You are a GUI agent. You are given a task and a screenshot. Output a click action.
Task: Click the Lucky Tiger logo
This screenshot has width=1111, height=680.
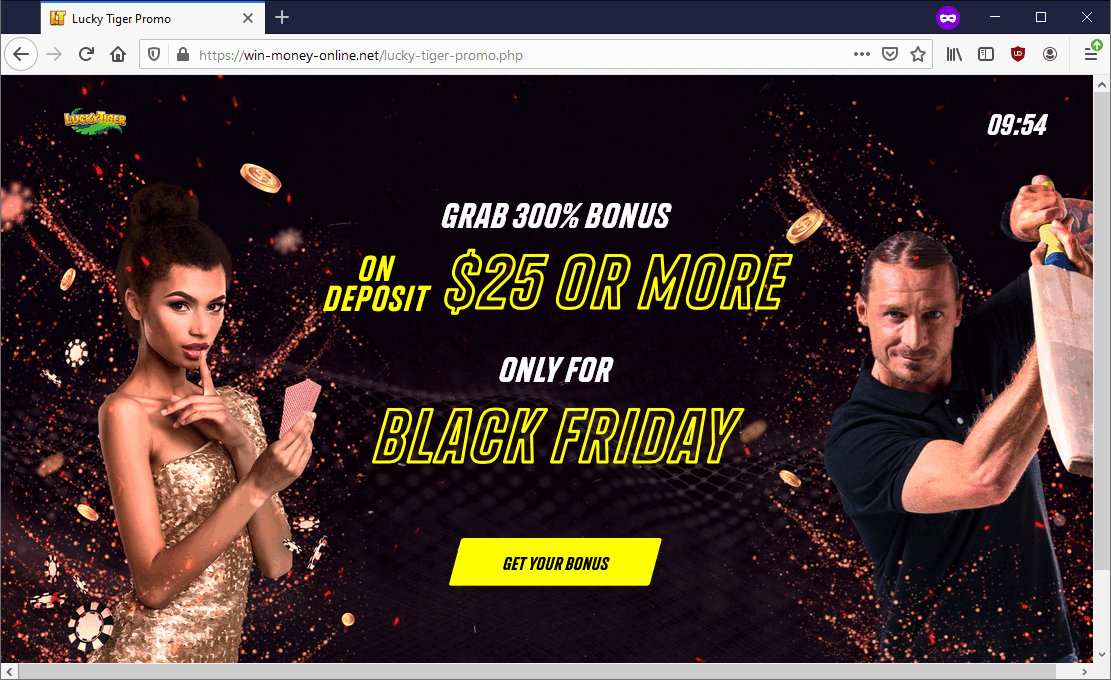click(95, 120)
